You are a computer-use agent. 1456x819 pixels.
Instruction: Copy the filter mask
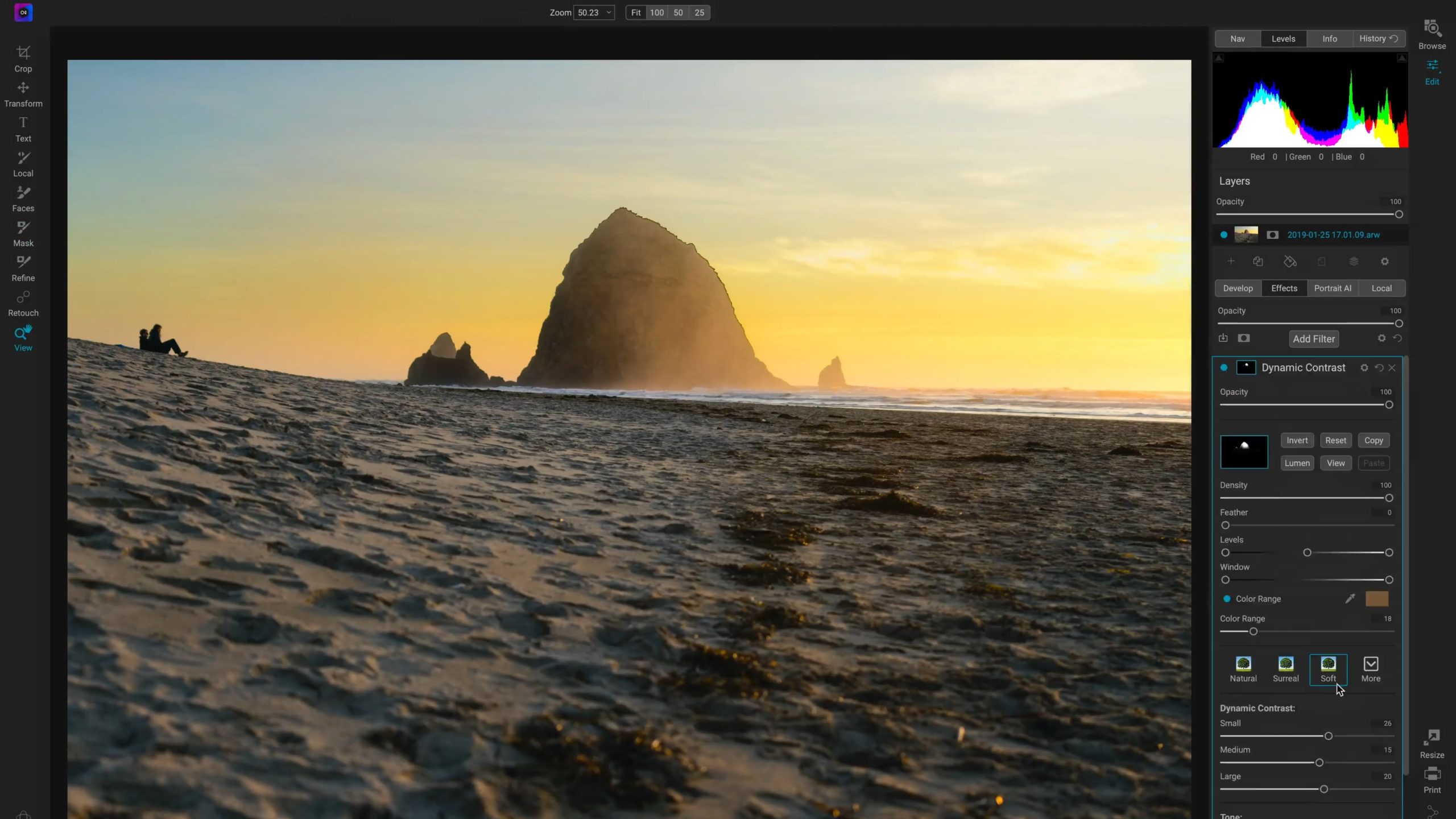[1374, 440]
